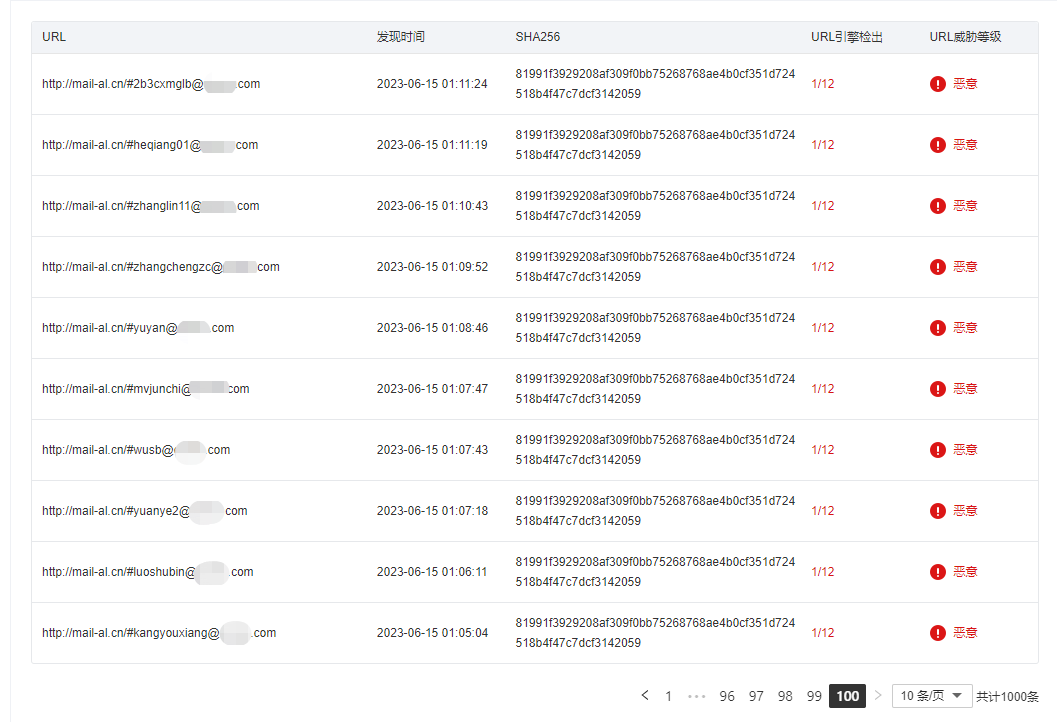Go to previous page using left arrow

click(645, 695)
